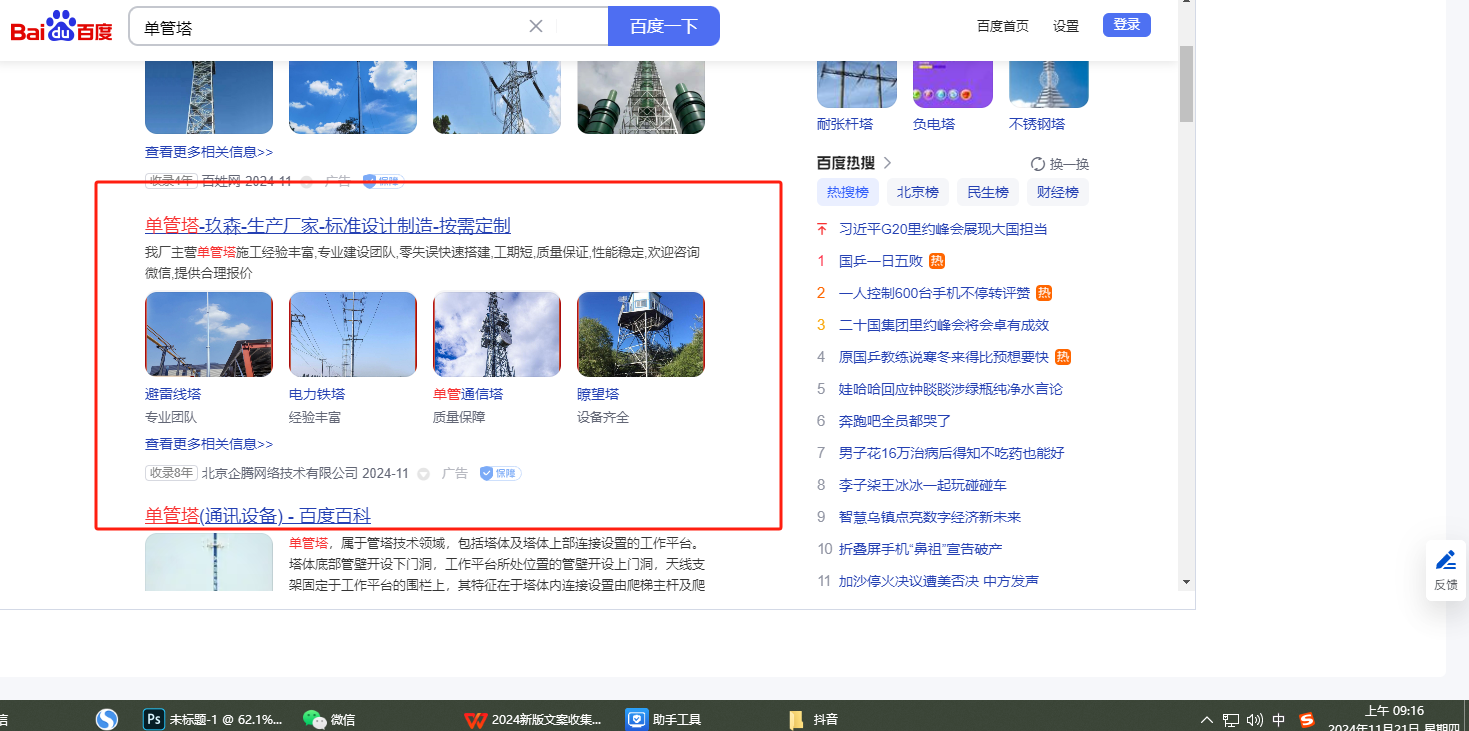Switch to Photoshop 未标题-1 in taskbar
The height and width of the screenshot is (731, 1469).
point(214,719)
